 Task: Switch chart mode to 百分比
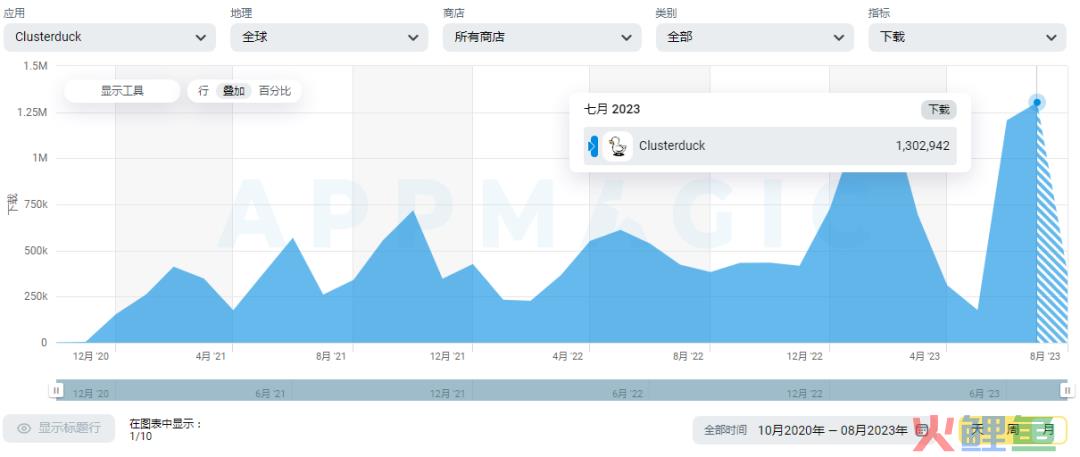275,91
